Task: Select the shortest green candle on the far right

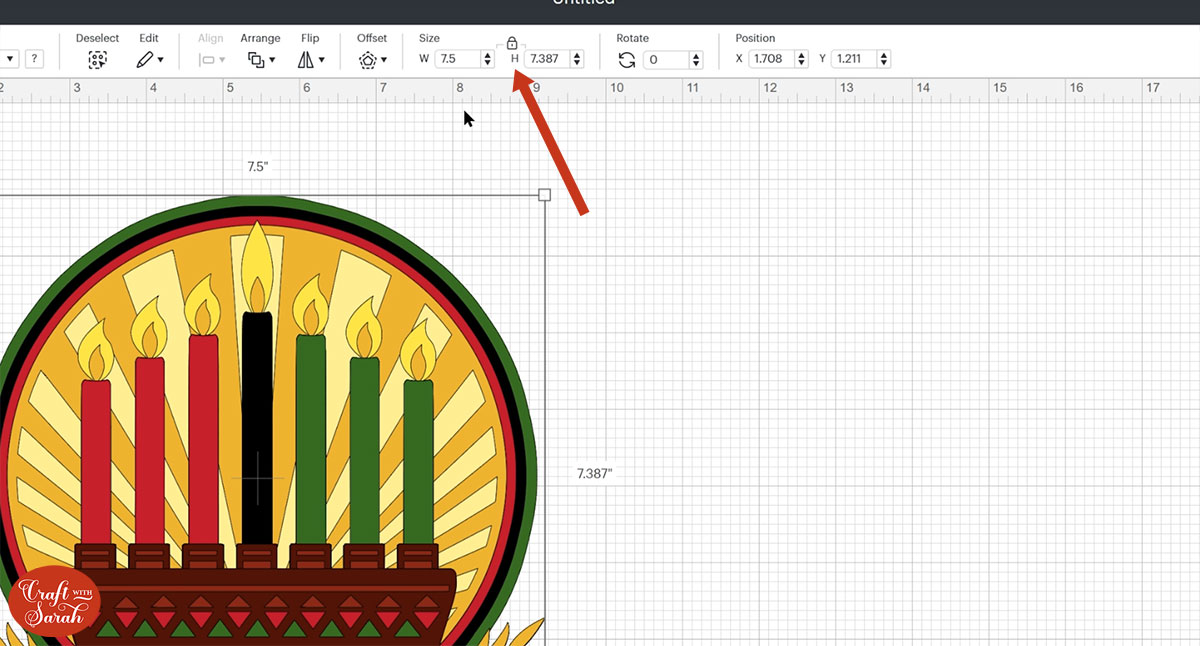Action: pyautogui.click(x=418, y=461)
